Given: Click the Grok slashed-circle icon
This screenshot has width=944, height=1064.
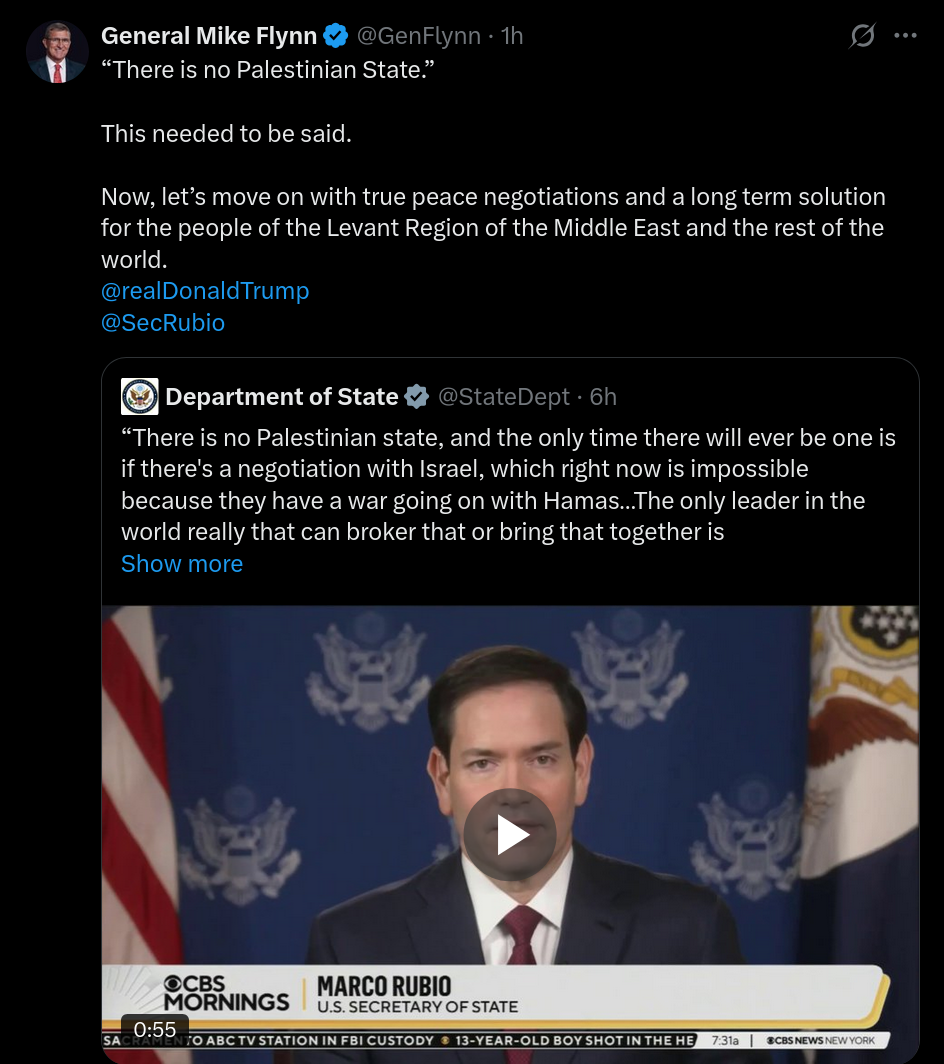Looking at the screenshot, I should tap(861, 36).
